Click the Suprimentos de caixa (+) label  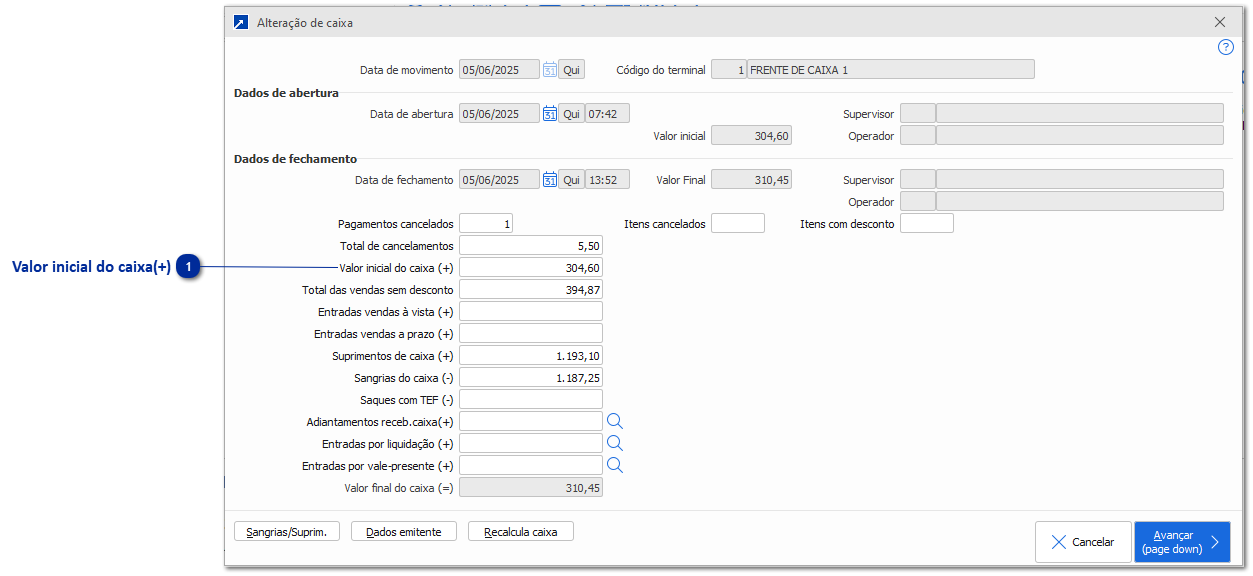tap(393, 356)
